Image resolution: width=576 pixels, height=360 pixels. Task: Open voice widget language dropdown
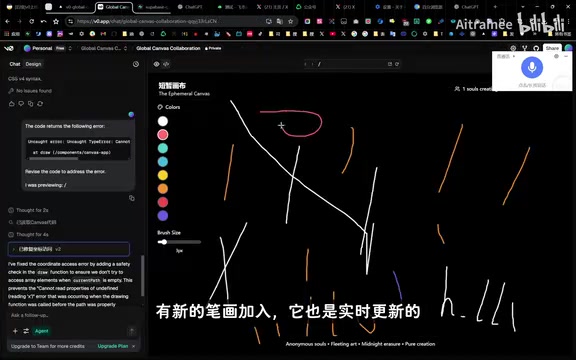(506, 56)
